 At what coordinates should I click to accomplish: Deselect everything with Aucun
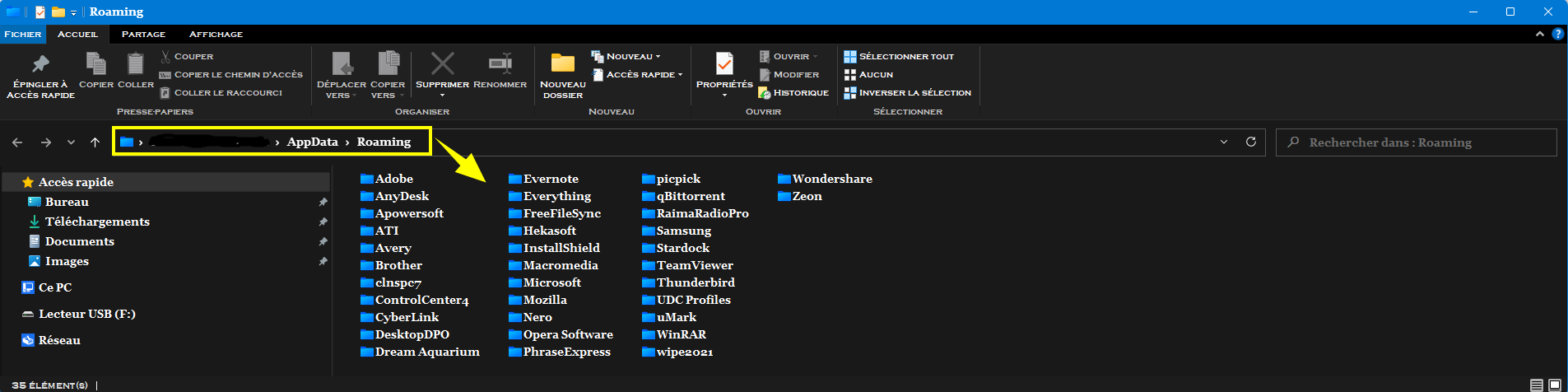pyautogui.click(x=868, y=74)
